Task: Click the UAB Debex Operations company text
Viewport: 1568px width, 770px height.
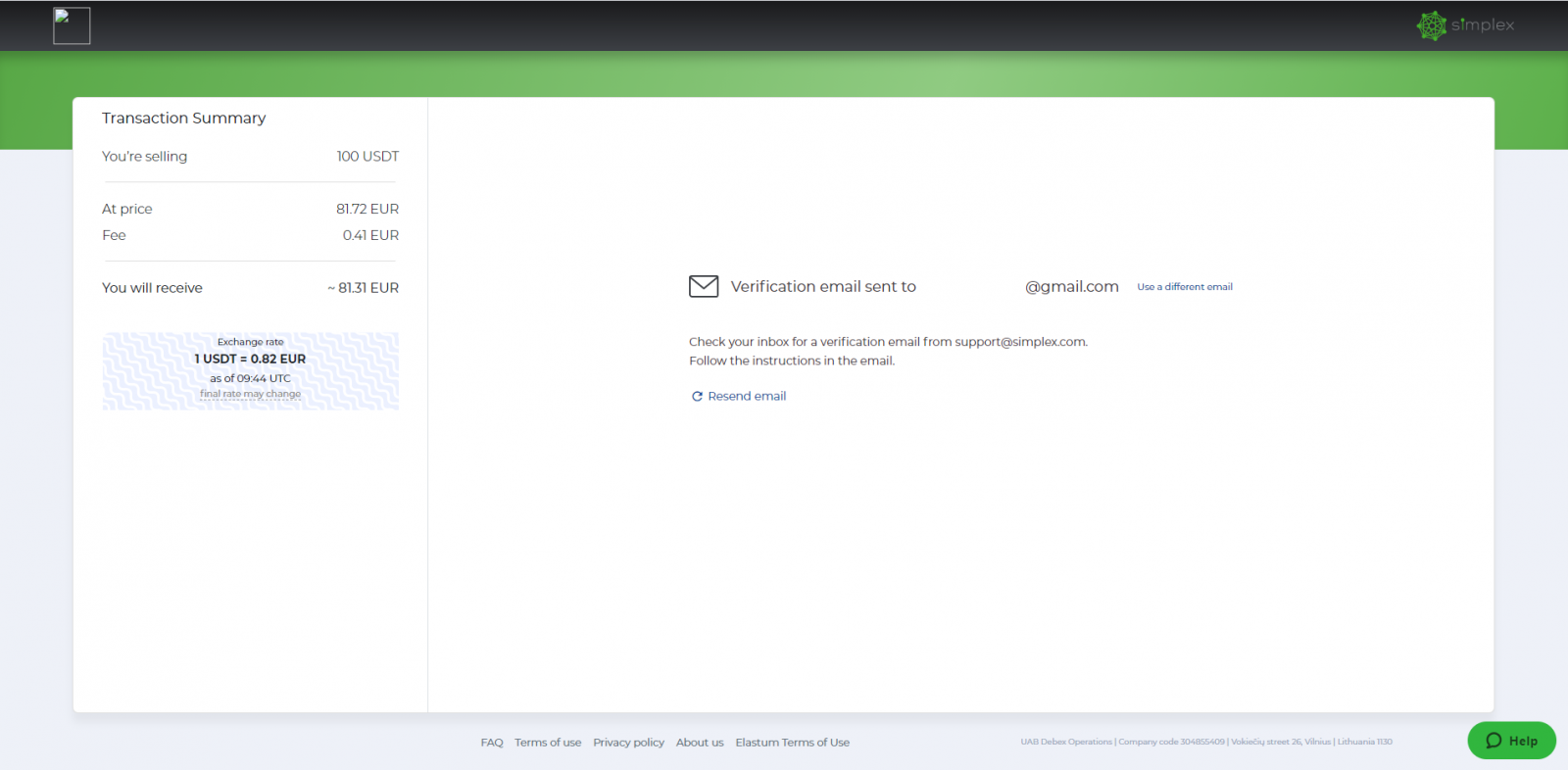Action: 1205,743
